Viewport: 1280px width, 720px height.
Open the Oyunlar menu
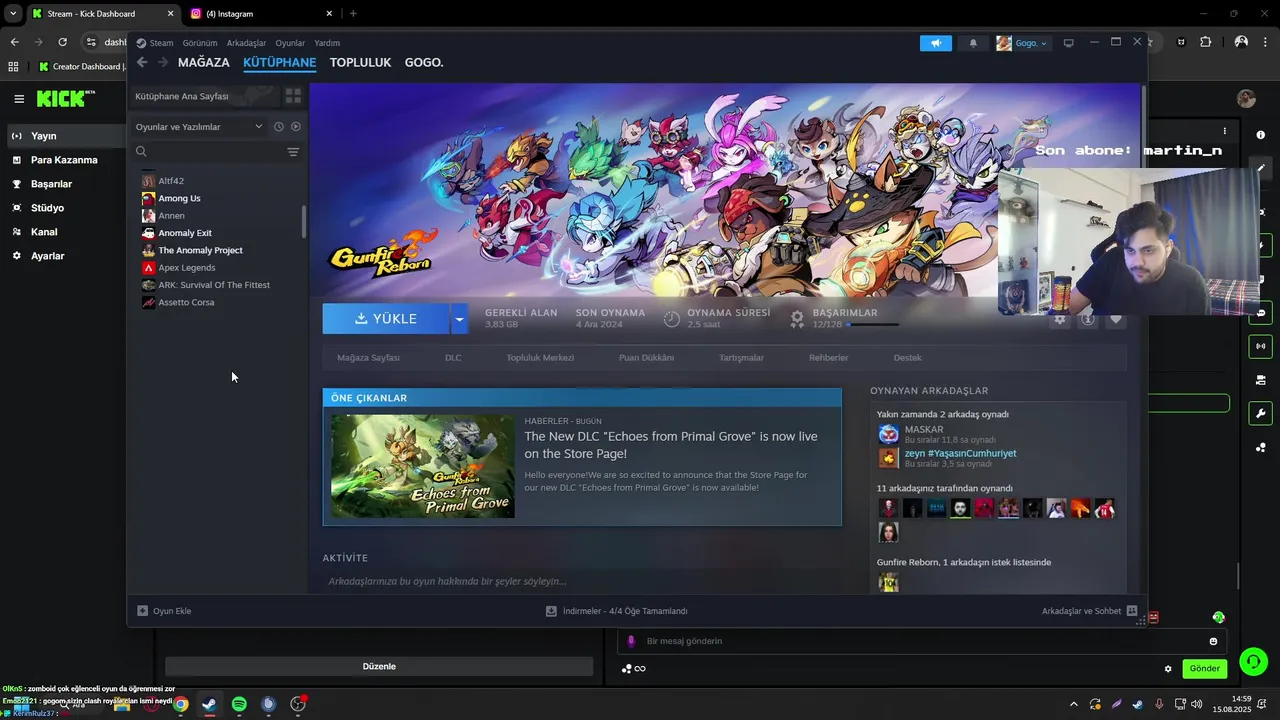pyautogui.click(x=290, y=43)
